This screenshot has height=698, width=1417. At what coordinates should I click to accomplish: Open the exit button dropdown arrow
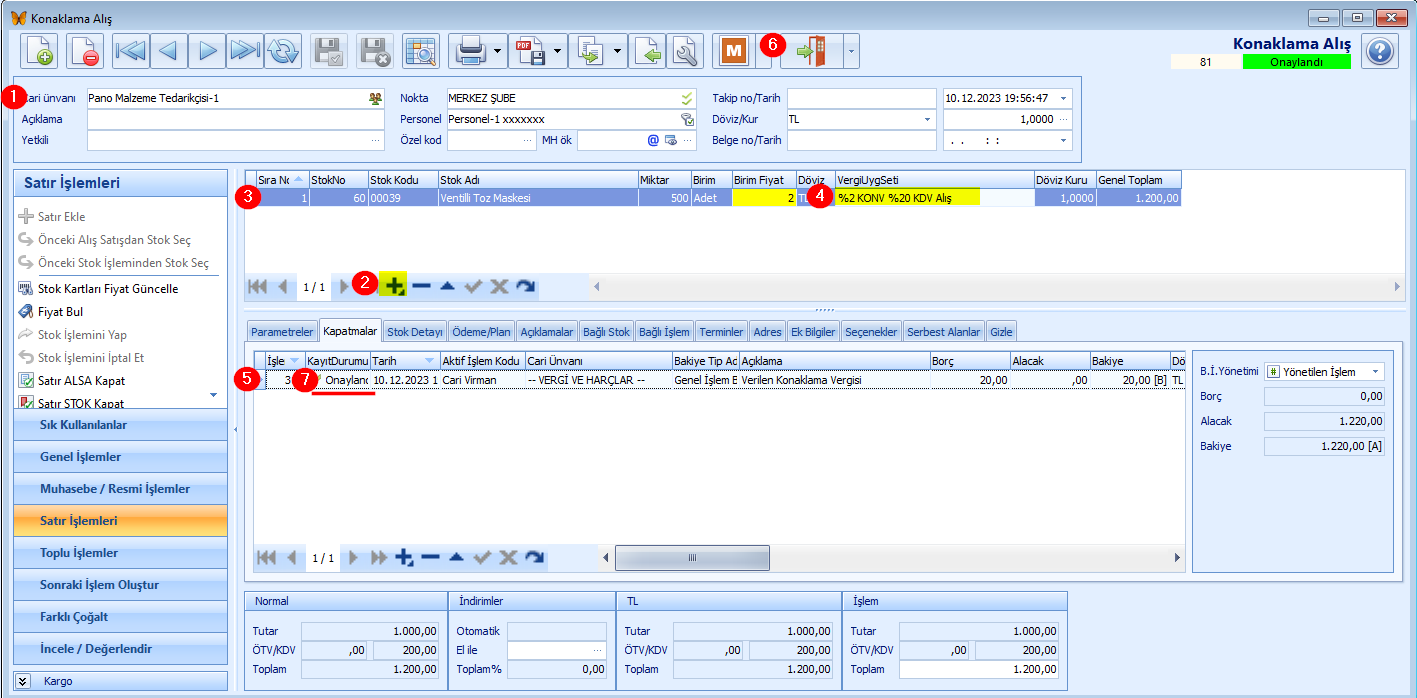851,50
